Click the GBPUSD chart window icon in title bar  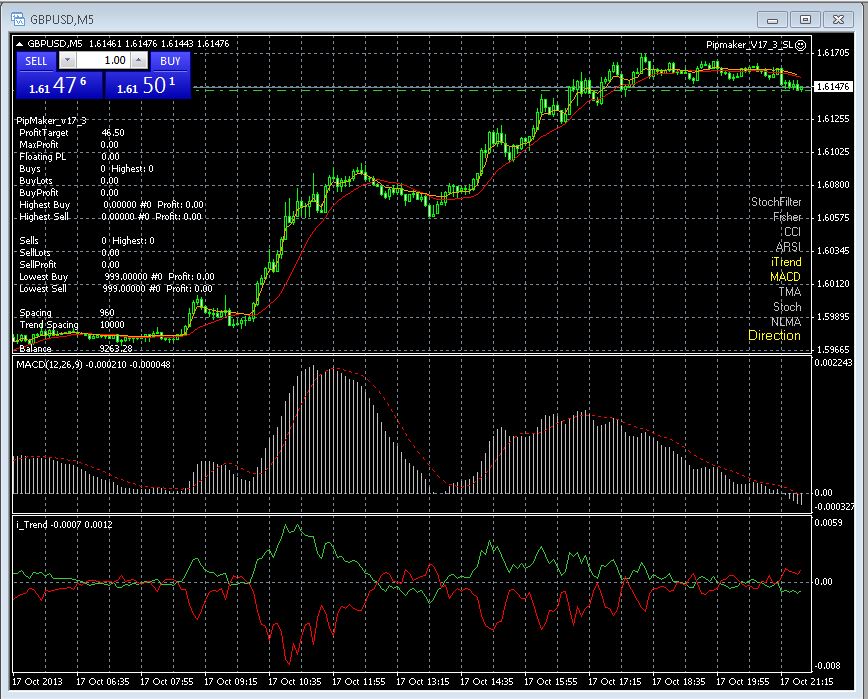[x=18, y=19]
